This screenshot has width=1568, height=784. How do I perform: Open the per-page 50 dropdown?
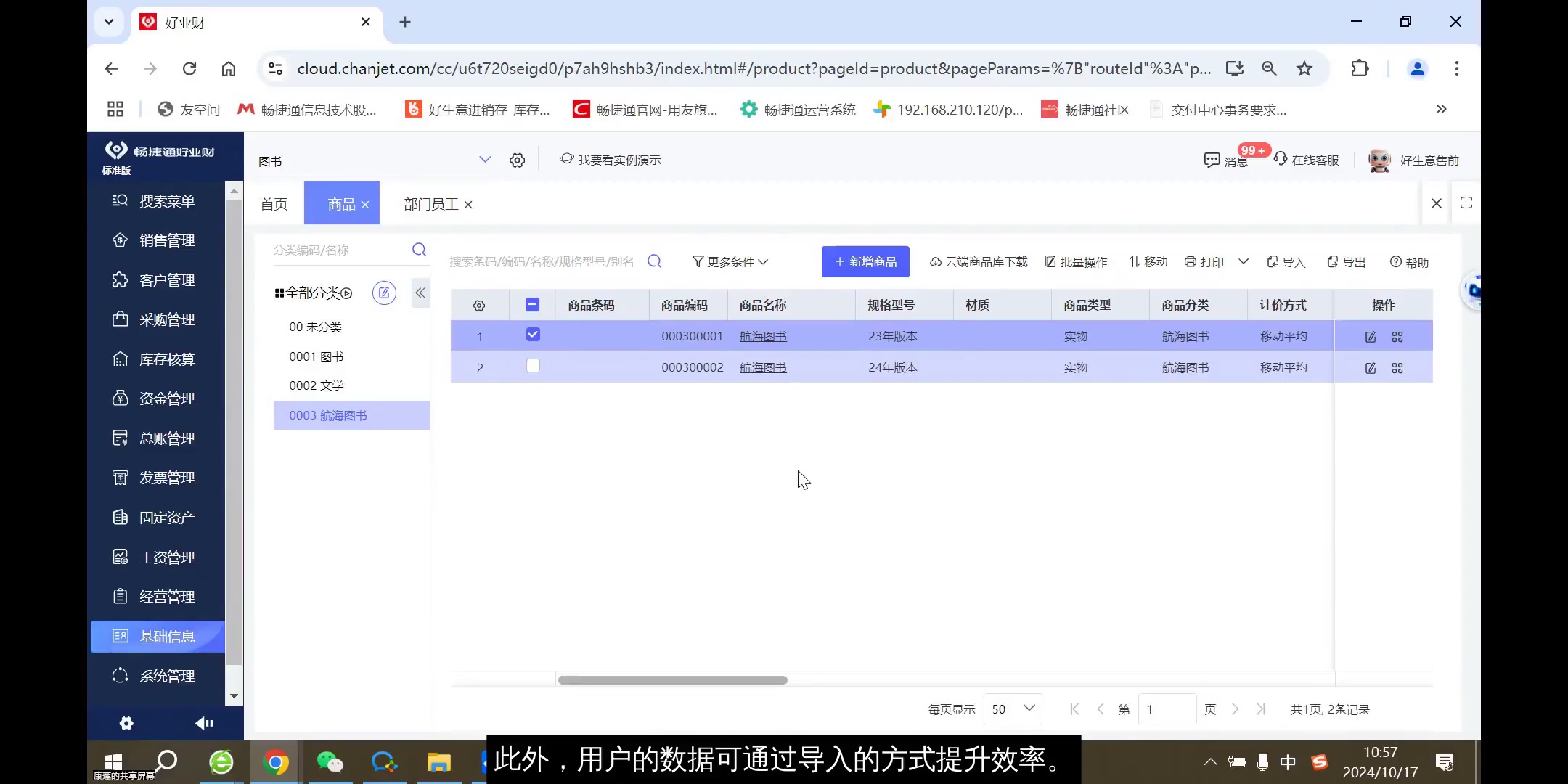point(1012,709)
